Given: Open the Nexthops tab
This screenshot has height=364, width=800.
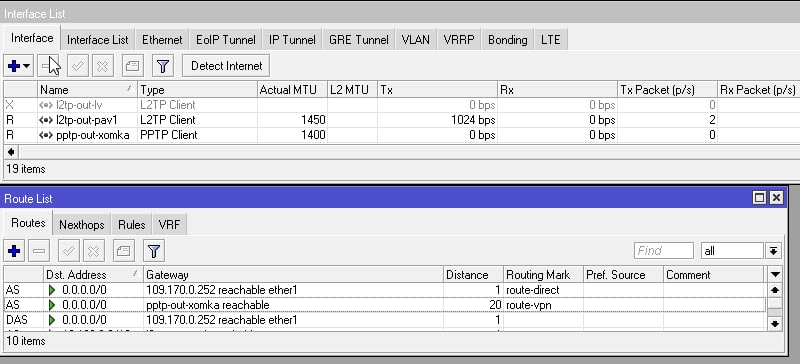Looking at the screenshot, I should coord(82,225).
